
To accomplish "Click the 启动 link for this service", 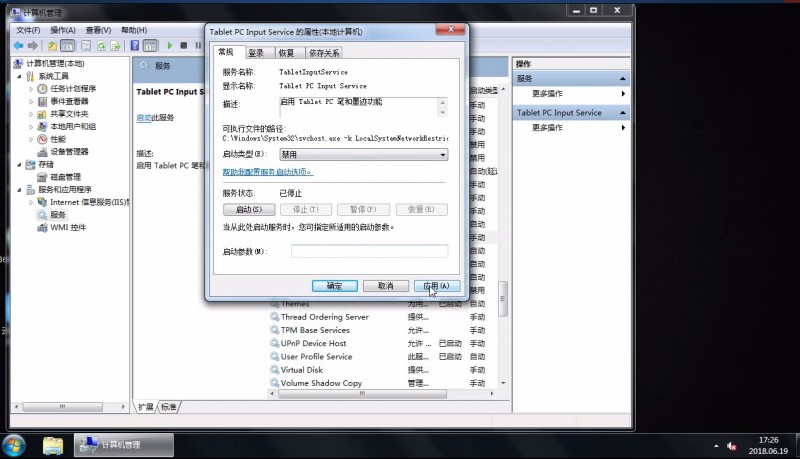I will (x=144, y=118).
